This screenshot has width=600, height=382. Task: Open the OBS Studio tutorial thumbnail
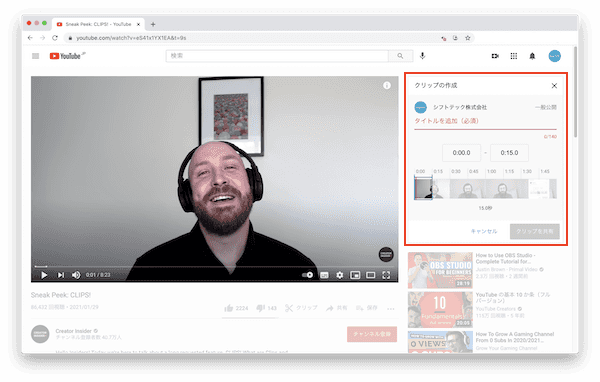[440, 270]
